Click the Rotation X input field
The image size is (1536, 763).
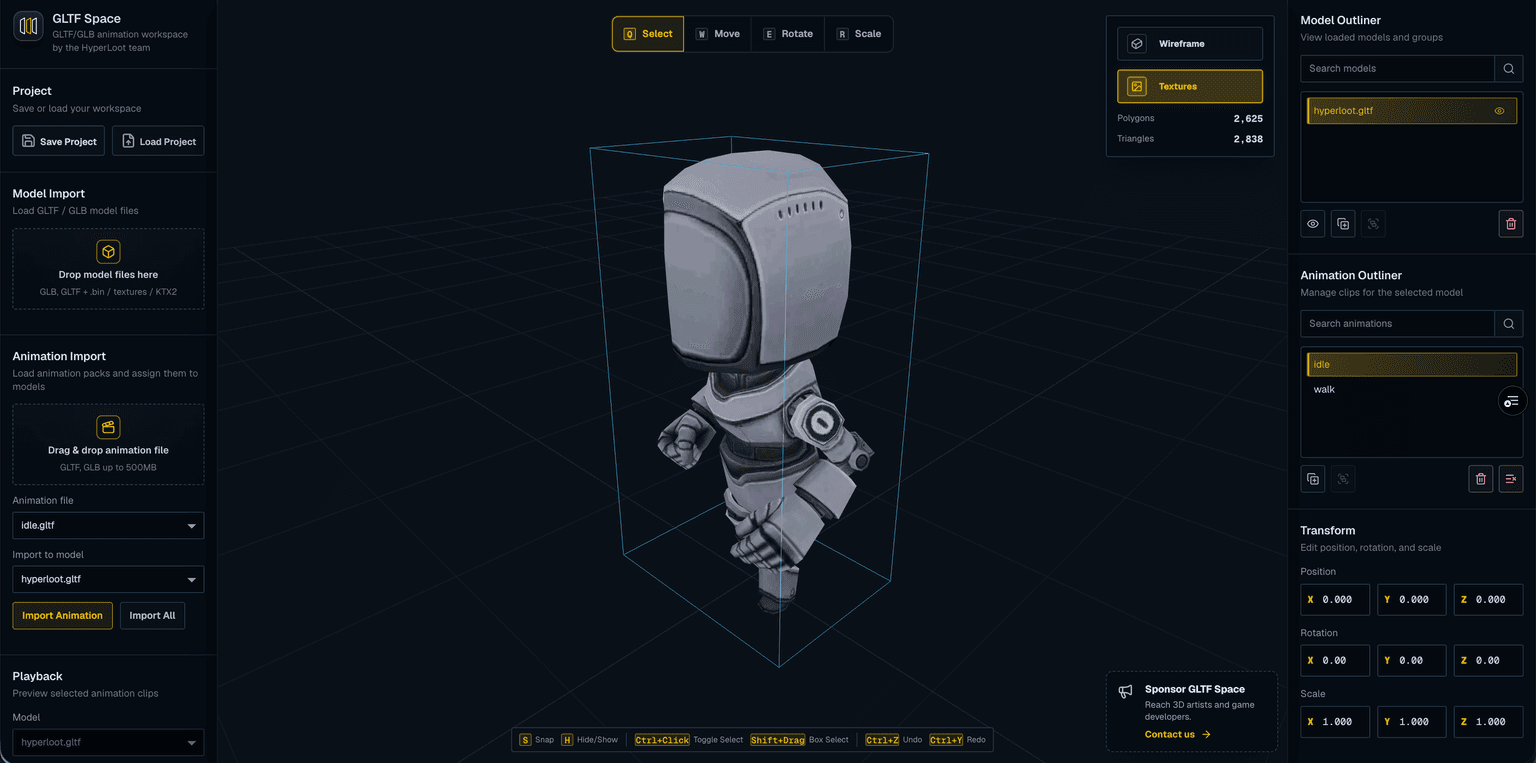[x=1335, y=660]
